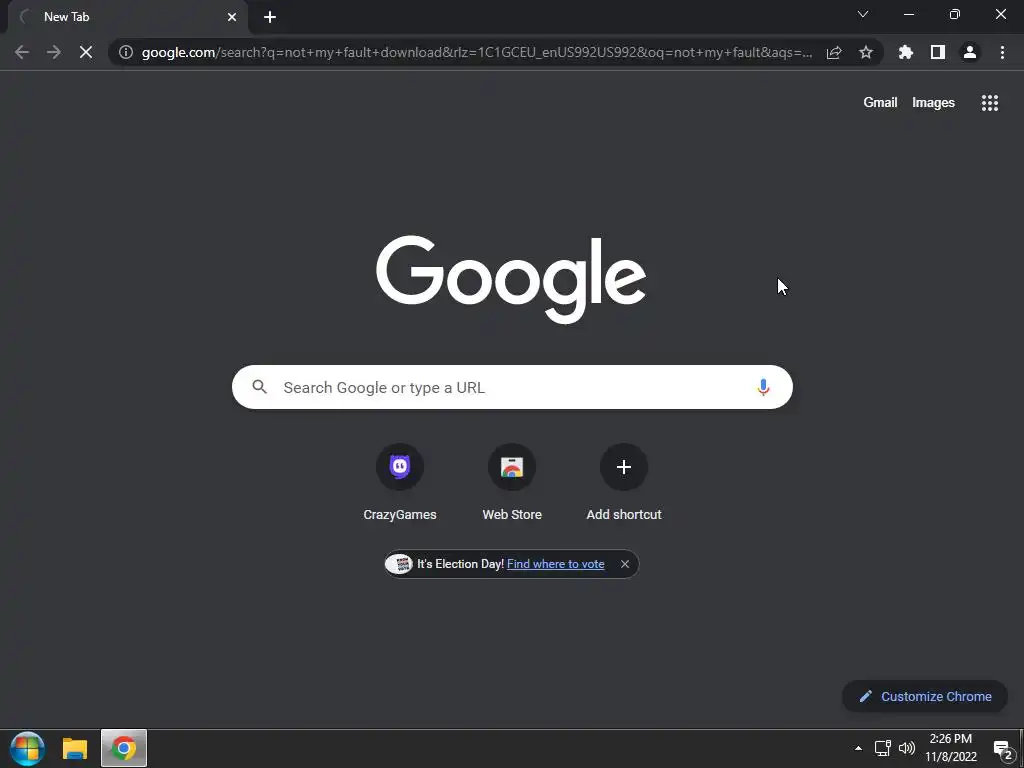The height and width of the screenshot is (768, 1024).
Task: Show hidden system tray icons
Action: click(858, 748)
